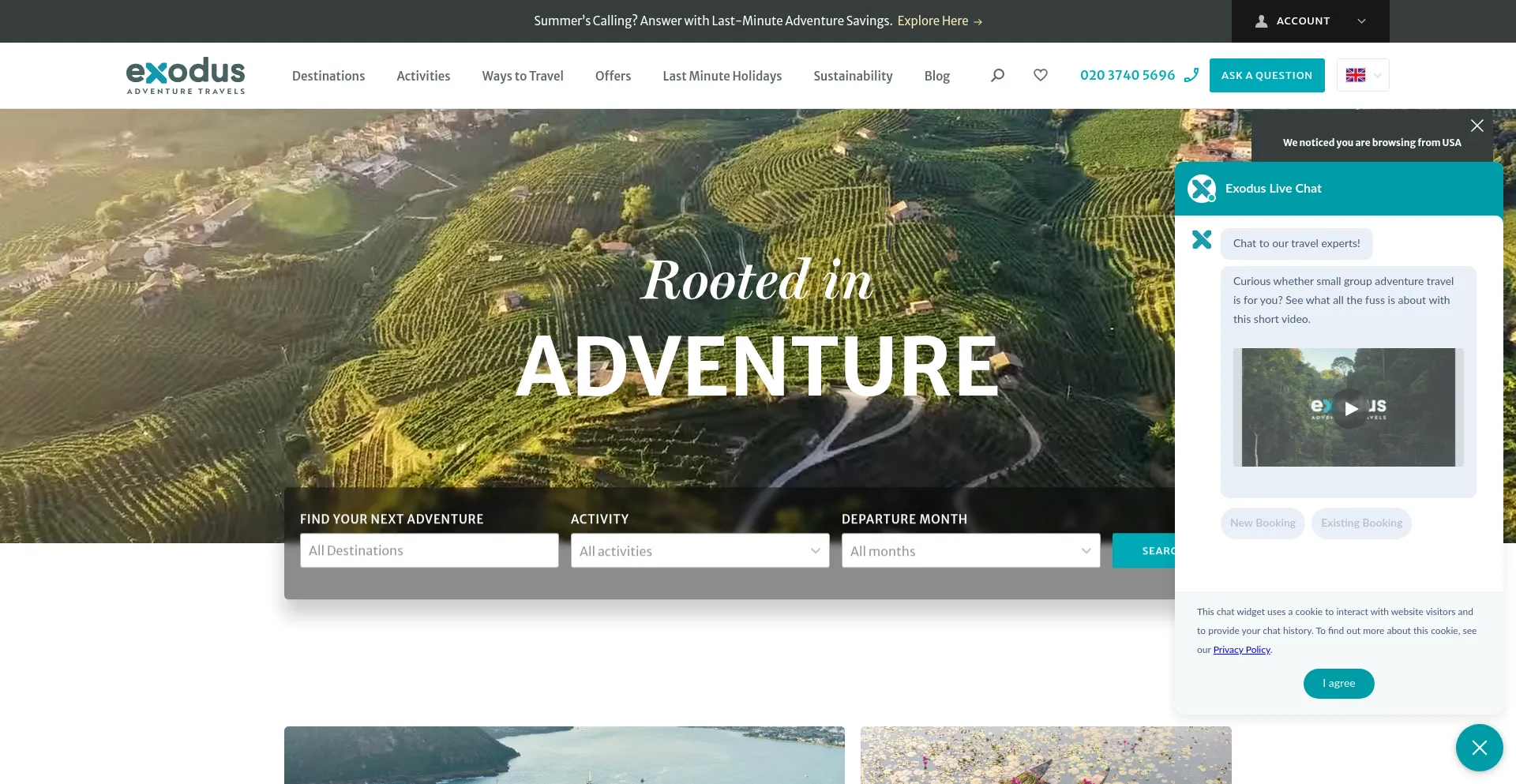The image size is (1516, 784).
Task: Open the All months dropdown
Action: pos(970,550)
